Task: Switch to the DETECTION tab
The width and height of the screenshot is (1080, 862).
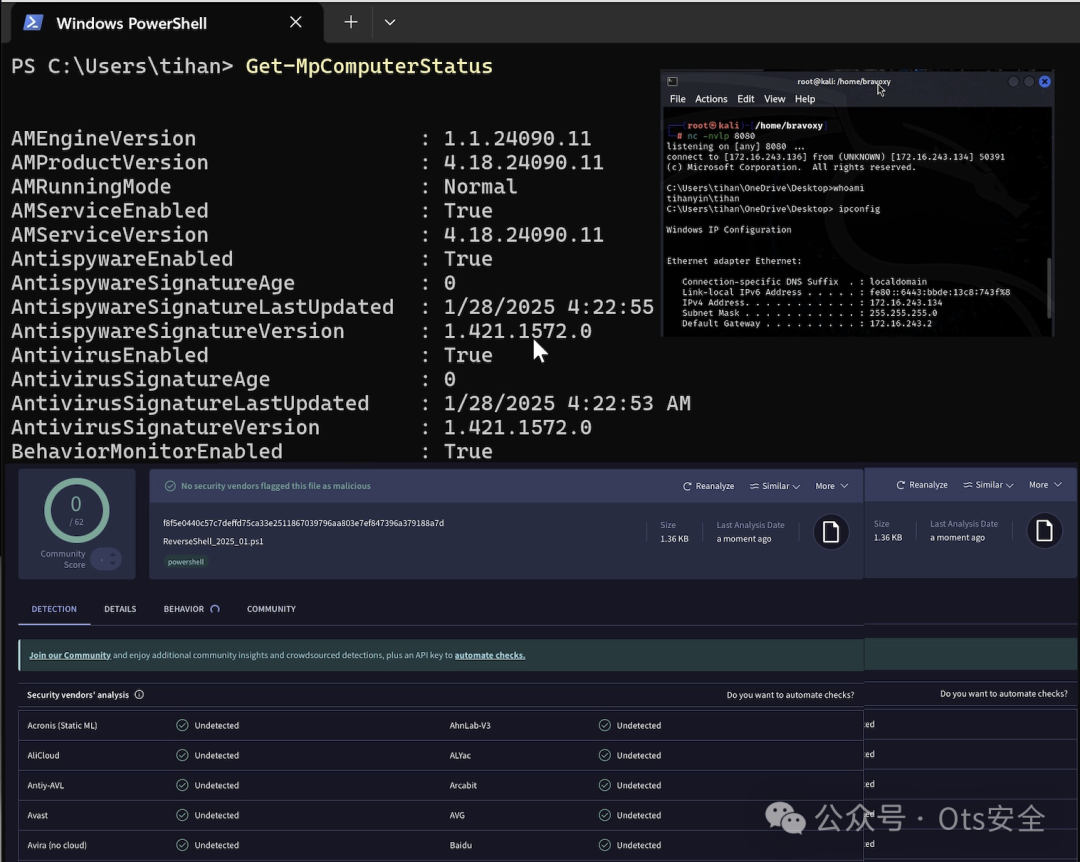Action: [54, 609]
